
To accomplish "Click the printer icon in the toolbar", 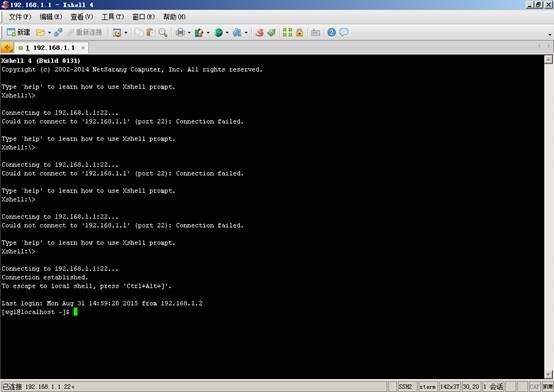I will (x=180, y=33).
